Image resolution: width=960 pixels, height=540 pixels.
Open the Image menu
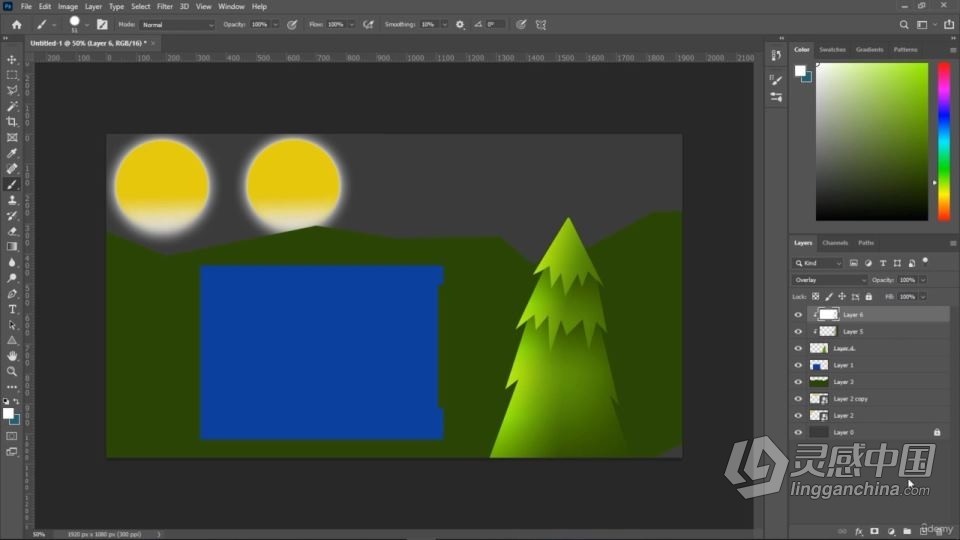68,6
